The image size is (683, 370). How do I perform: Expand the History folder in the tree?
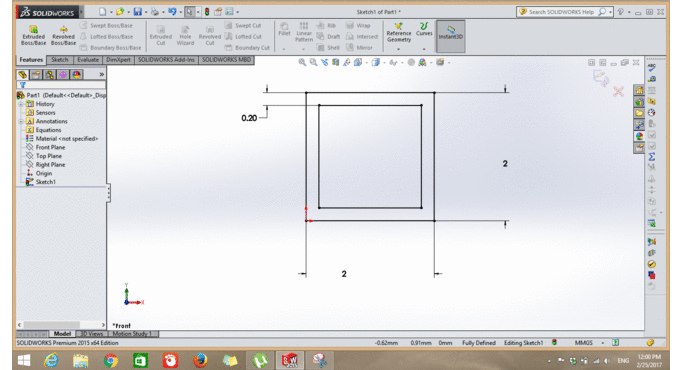(x=20, y=104)
